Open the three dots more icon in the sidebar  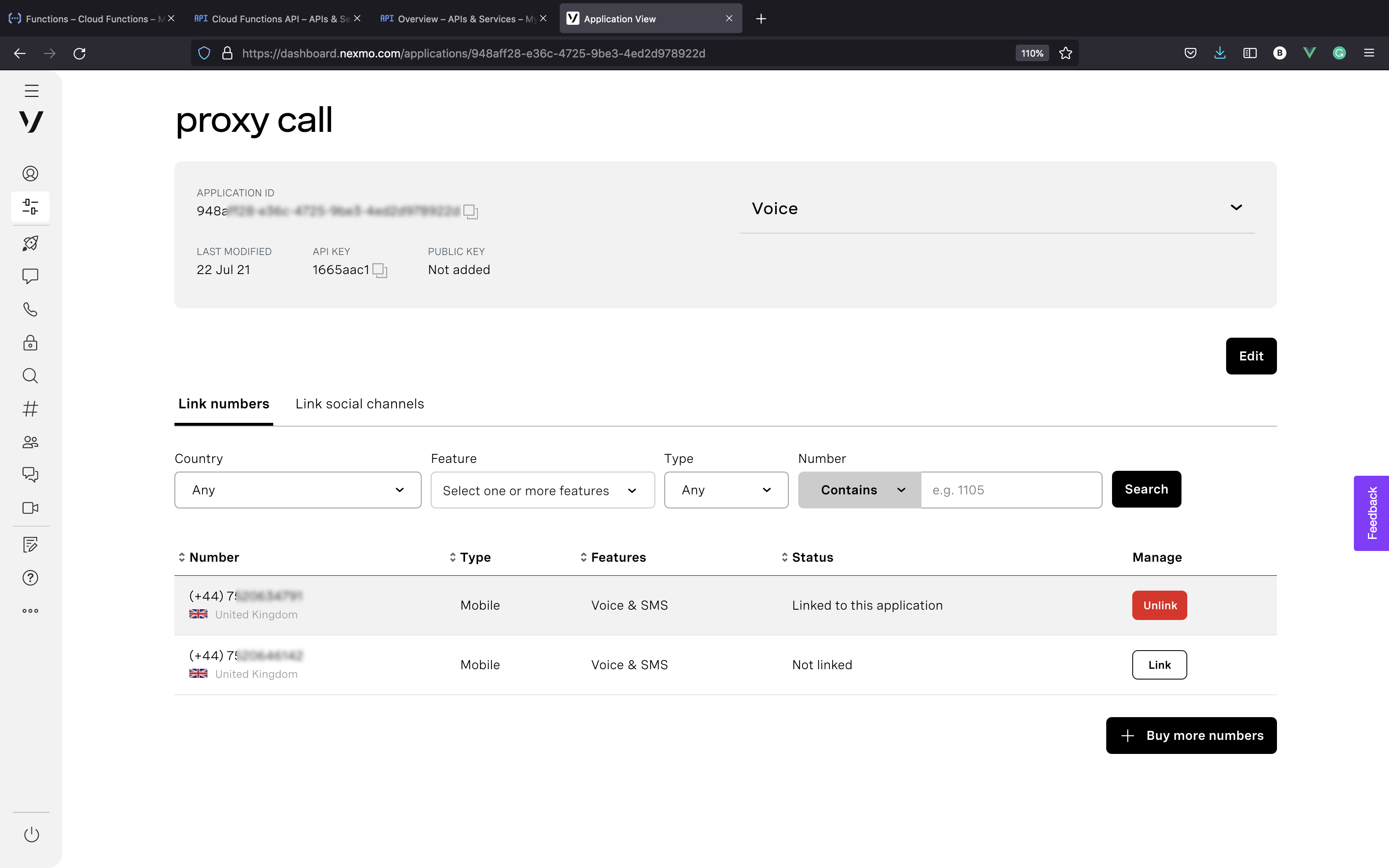point(31,611)
